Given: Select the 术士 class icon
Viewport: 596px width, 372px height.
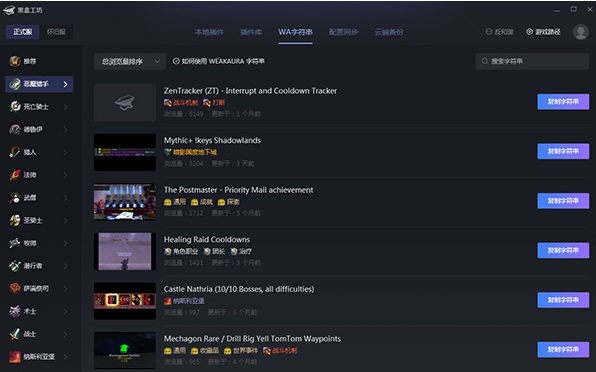Looking at the screenshot, I should [x=15, y=311].
